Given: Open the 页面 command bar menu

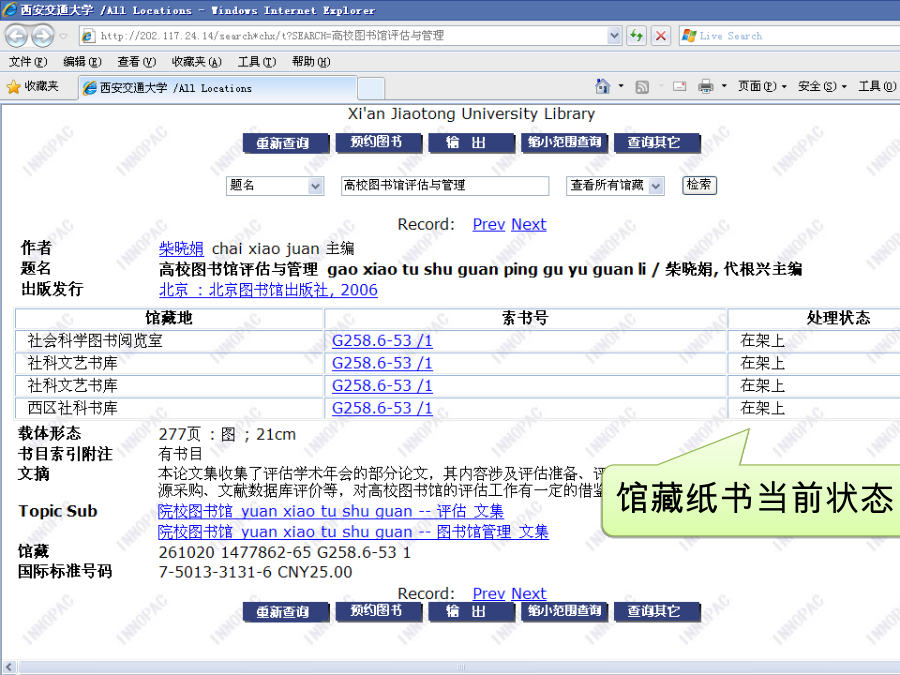Looking at the screenshot, I should point(762,86).
